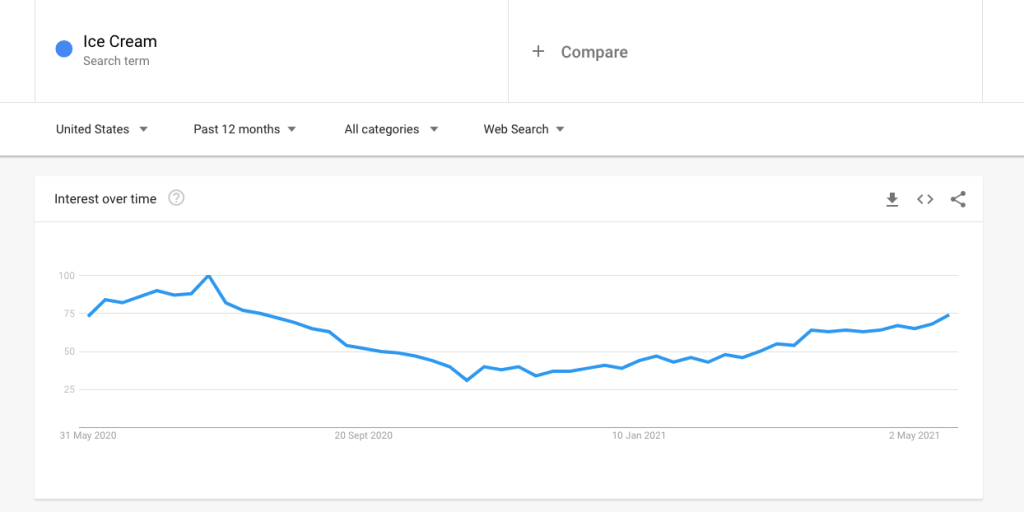The width and height of the screenshot is (1024, 512).
Task: Click the blue Ice Cream color dot
Action: tap(64, 49)
